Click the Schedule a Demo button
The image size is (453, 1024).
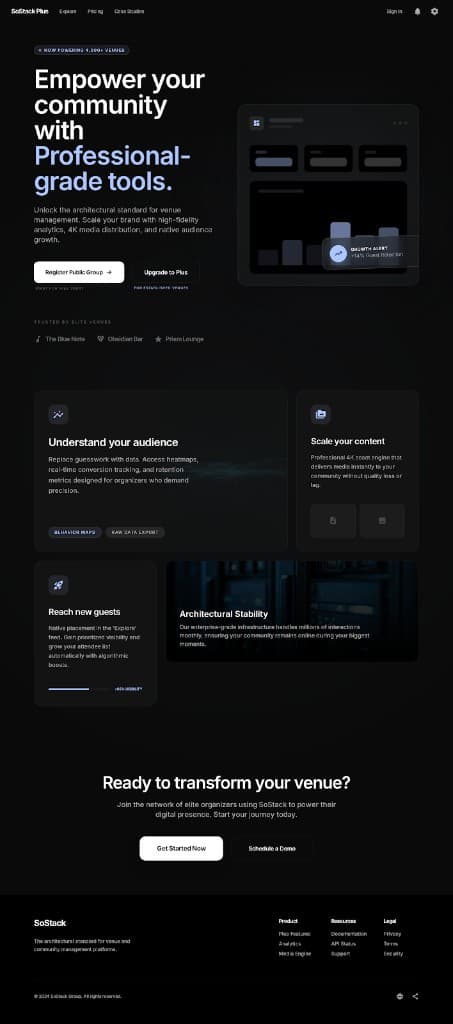[272, 848]
